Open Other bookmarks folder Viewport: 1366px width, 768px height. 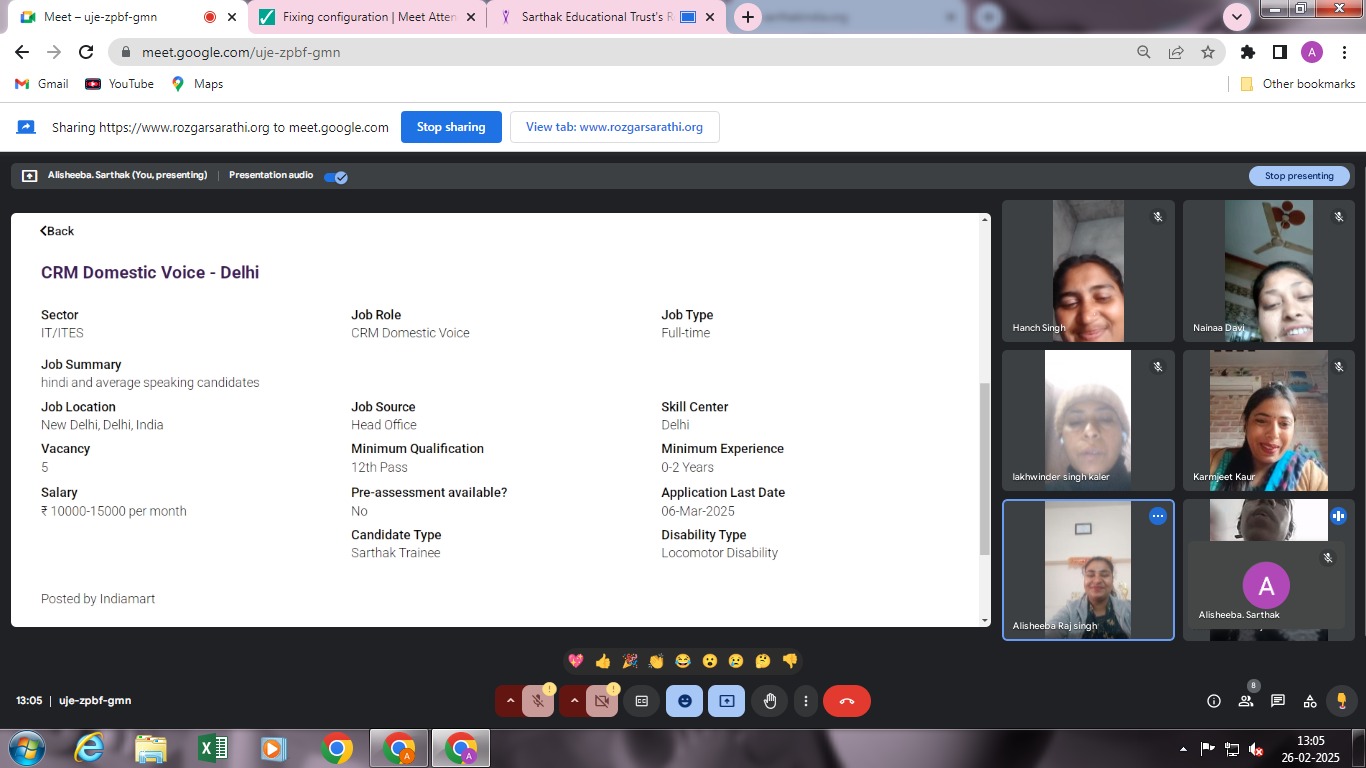point(1297,84)
